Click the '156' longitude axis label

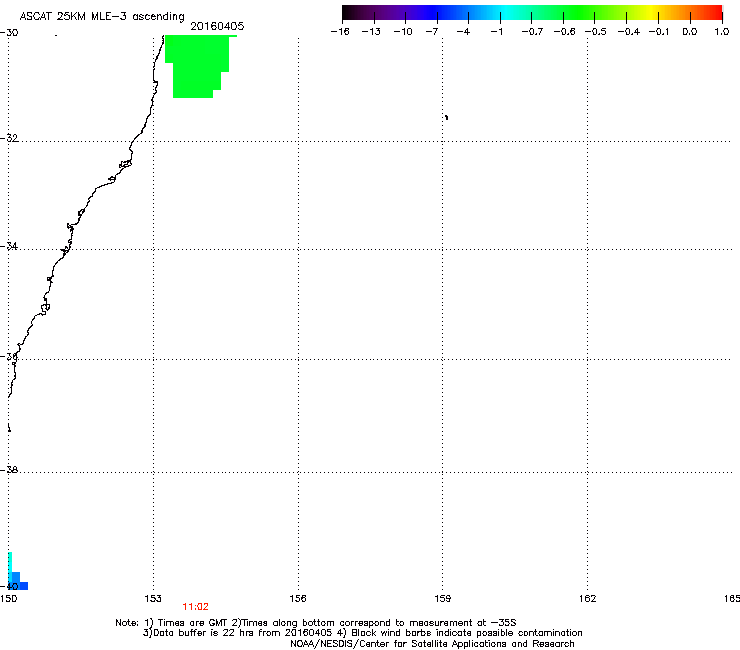[x=298, y=599]
